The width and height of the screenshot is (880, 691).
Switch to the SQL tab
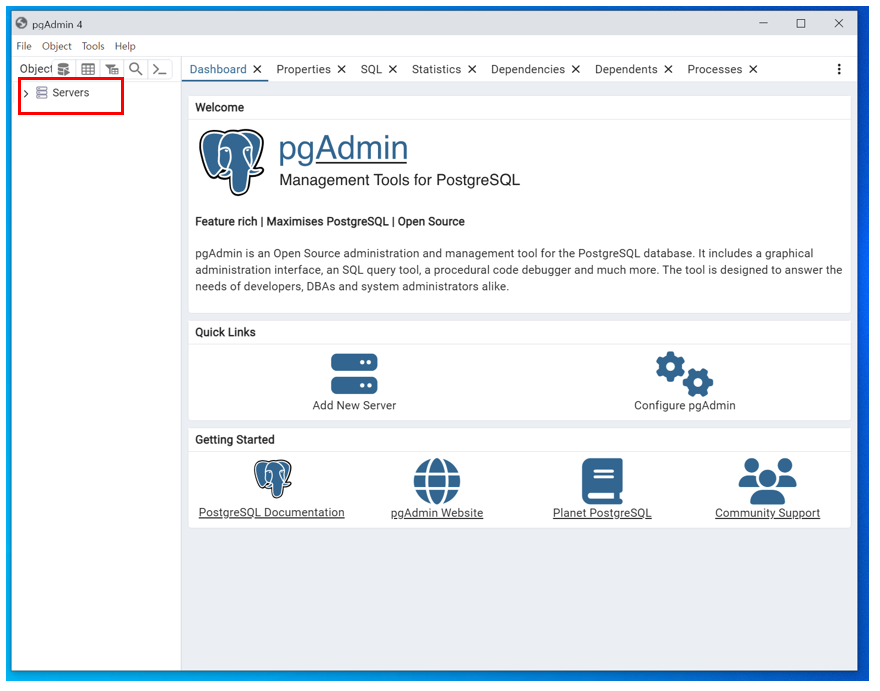point(372,69)
